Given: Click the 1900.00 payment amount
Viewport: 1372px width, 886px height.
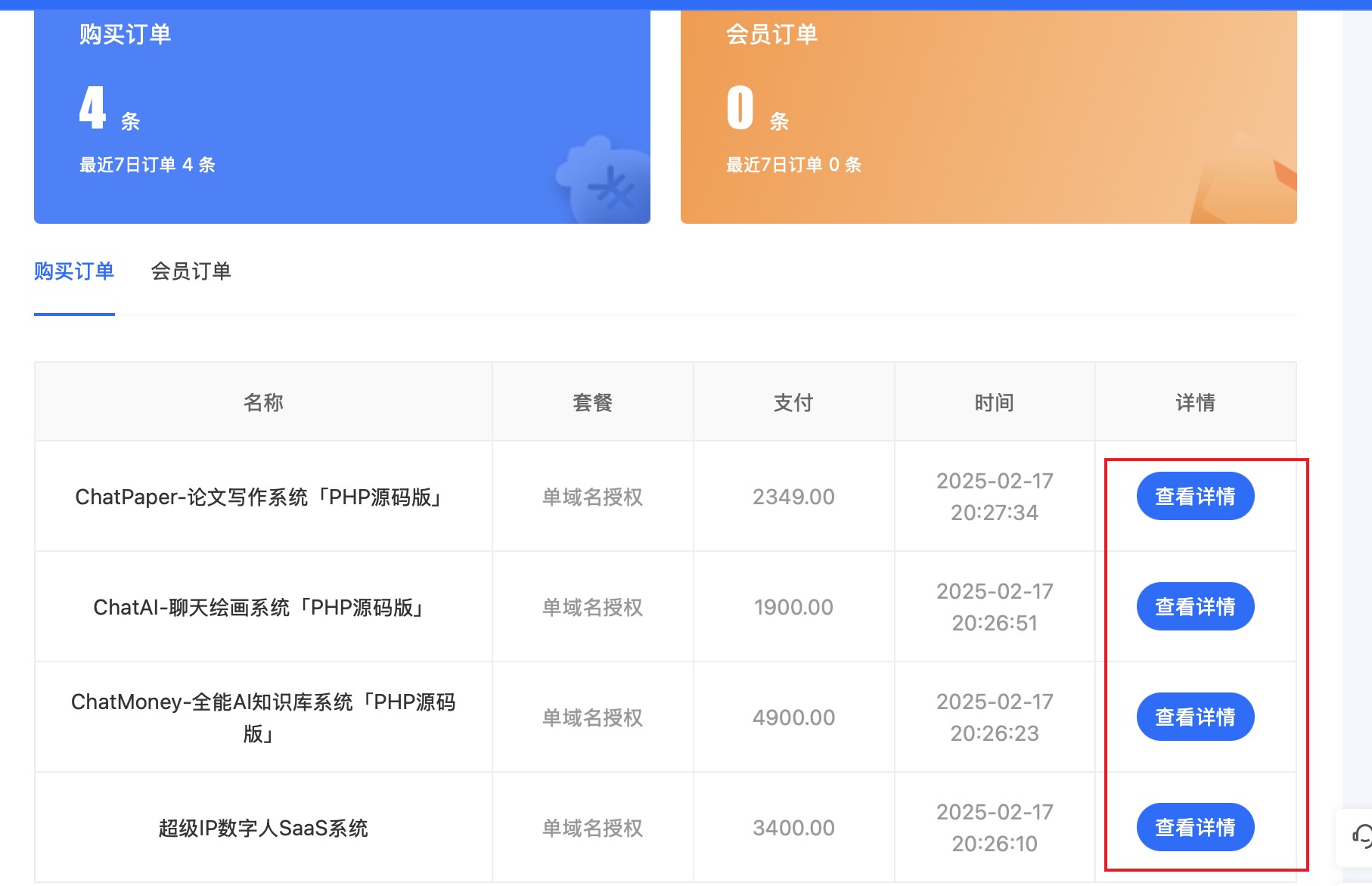Looking at the screenshot, I should click(x=793, y=607).
